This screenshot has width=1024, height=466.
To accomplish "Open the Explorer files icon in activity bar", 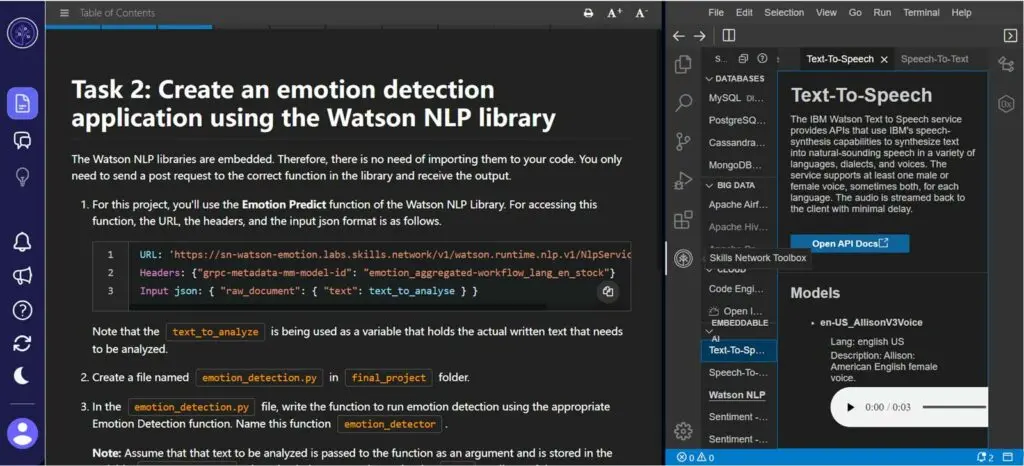I will tap(683, 64).
